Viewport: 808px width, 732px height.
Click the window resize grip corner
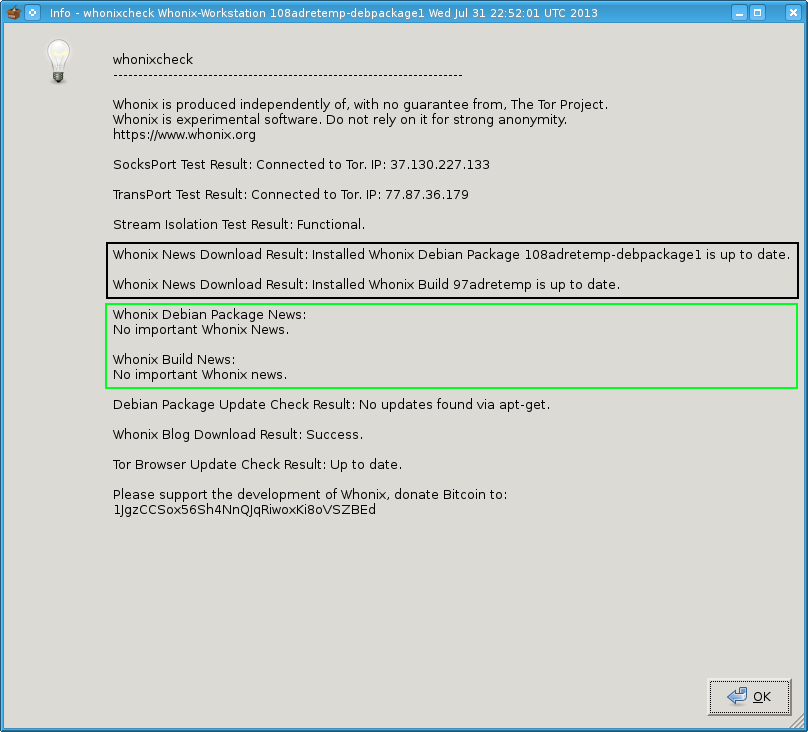point(801,725)
